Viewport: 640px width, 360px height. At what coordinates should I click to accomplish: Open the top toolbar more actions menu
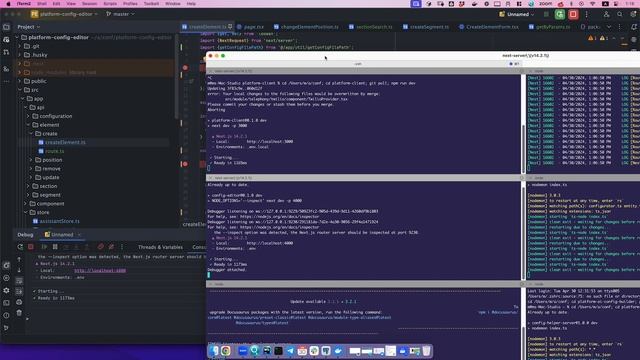[x=587, y=14]
